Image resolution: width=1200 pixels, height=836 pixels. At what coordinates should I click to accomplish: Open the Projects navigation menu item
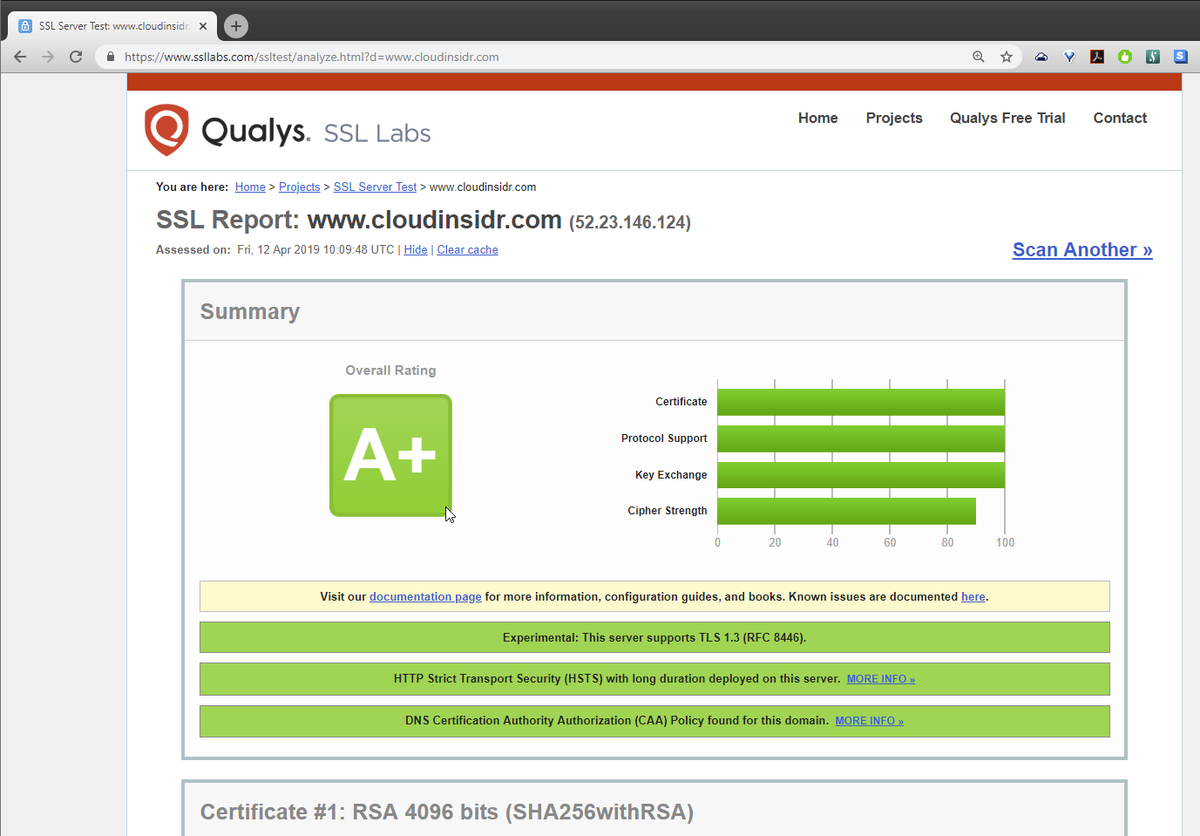coord(894,118)
